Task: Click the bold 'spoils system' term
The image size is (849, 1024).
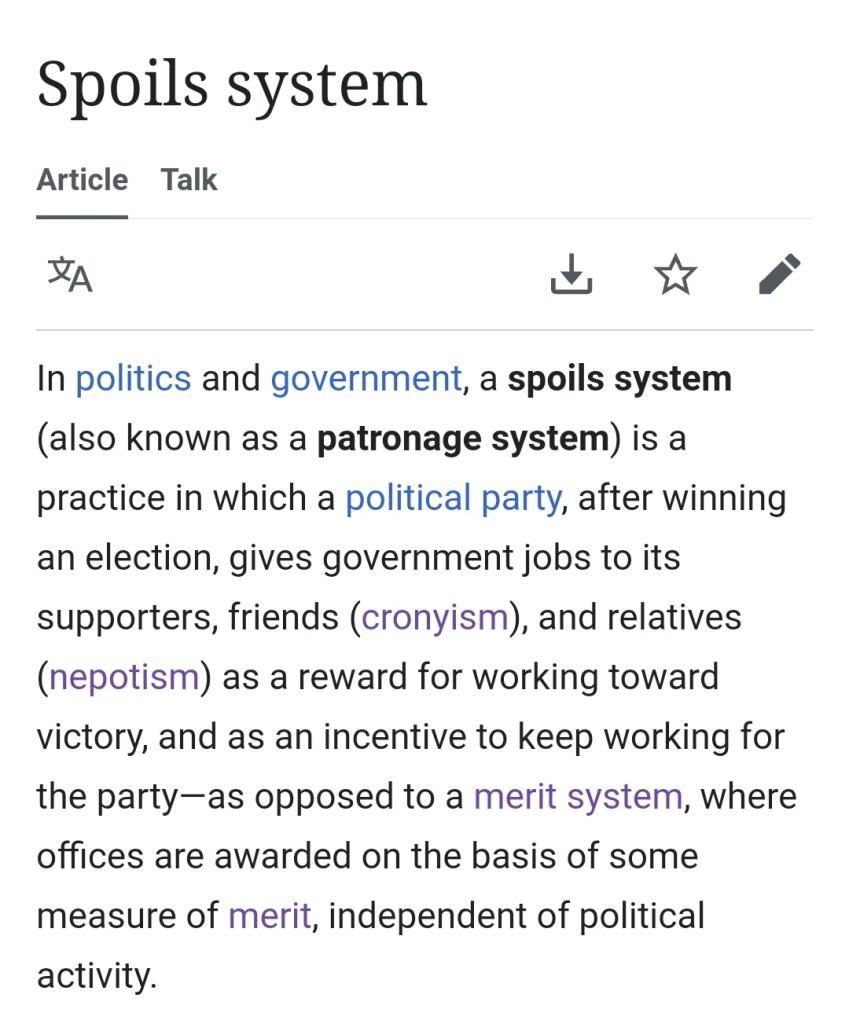Action: (620, 379)
